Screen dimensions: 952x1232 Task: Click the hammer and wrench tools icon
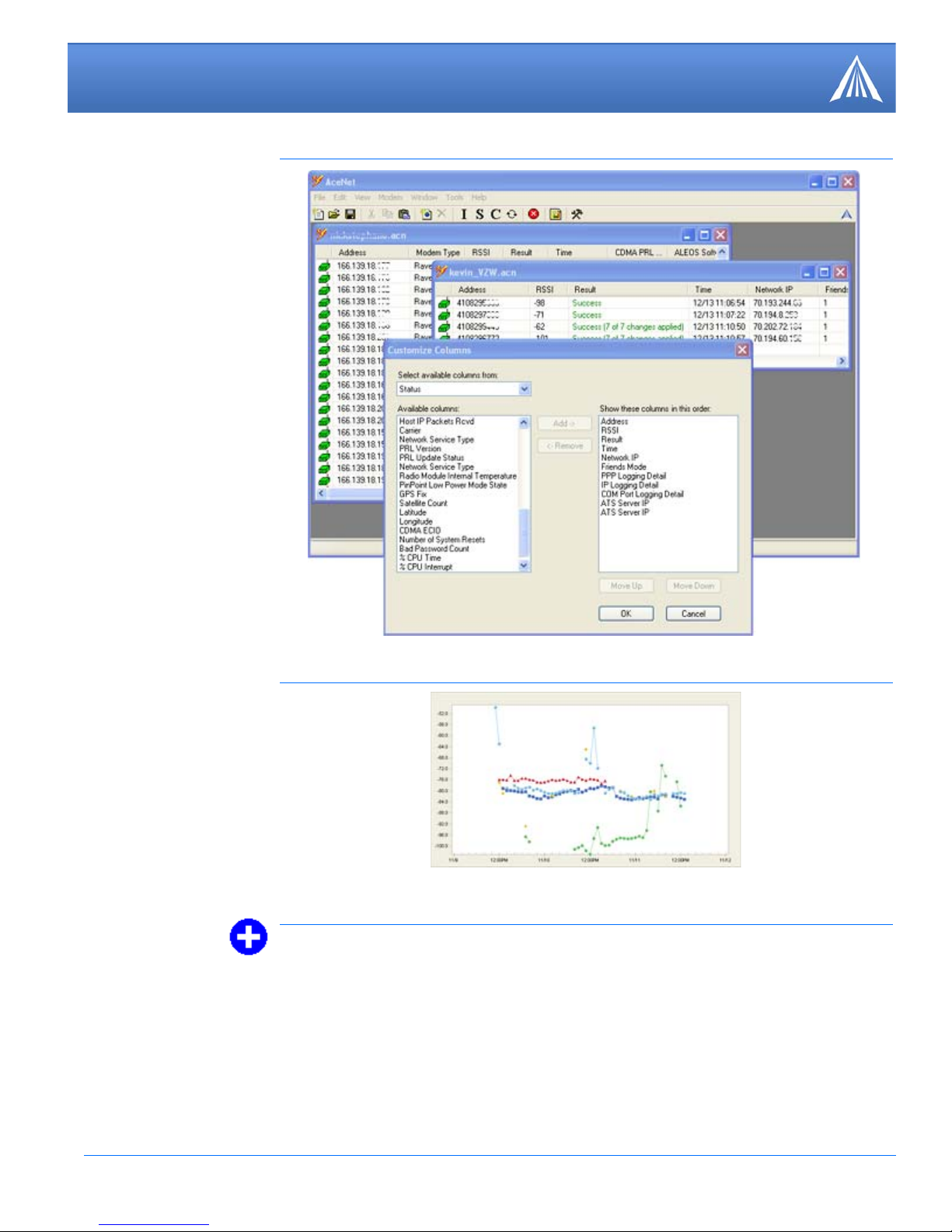577,214
